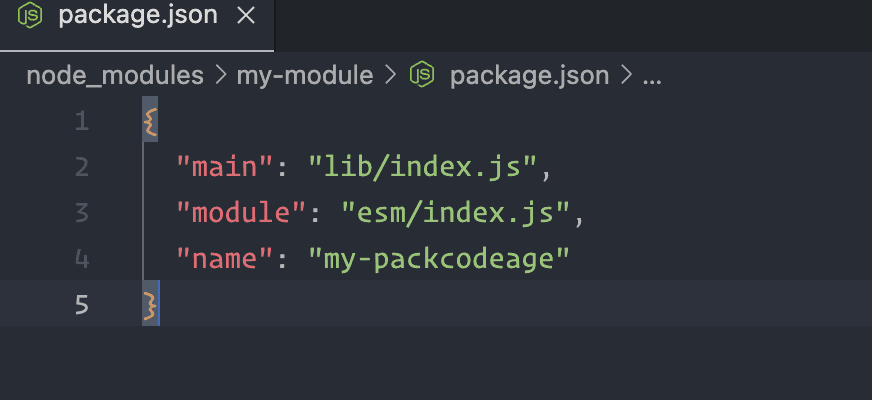872x400 pixels.
Task: Close the package.json tab
Action: (247, 18)
